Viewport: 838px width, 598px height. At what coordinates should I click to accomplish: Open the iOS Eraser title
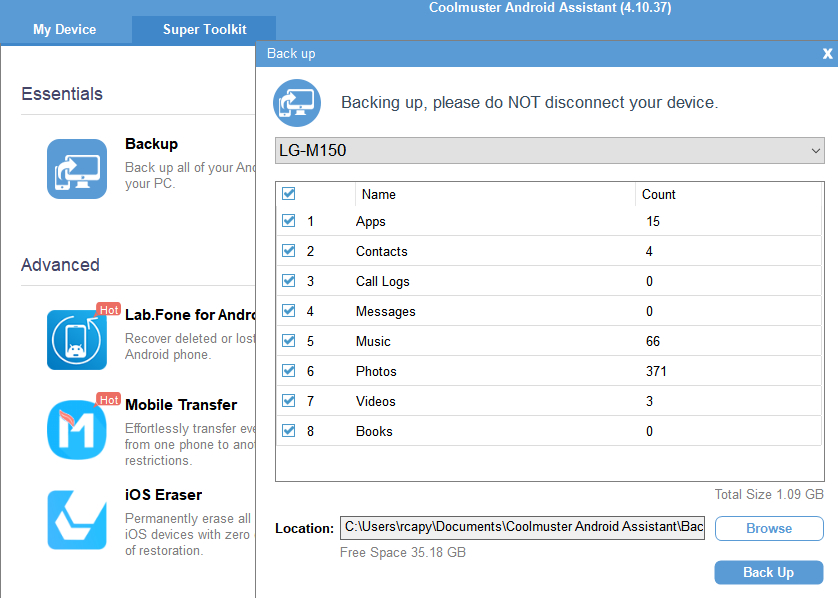coord(163,495)
